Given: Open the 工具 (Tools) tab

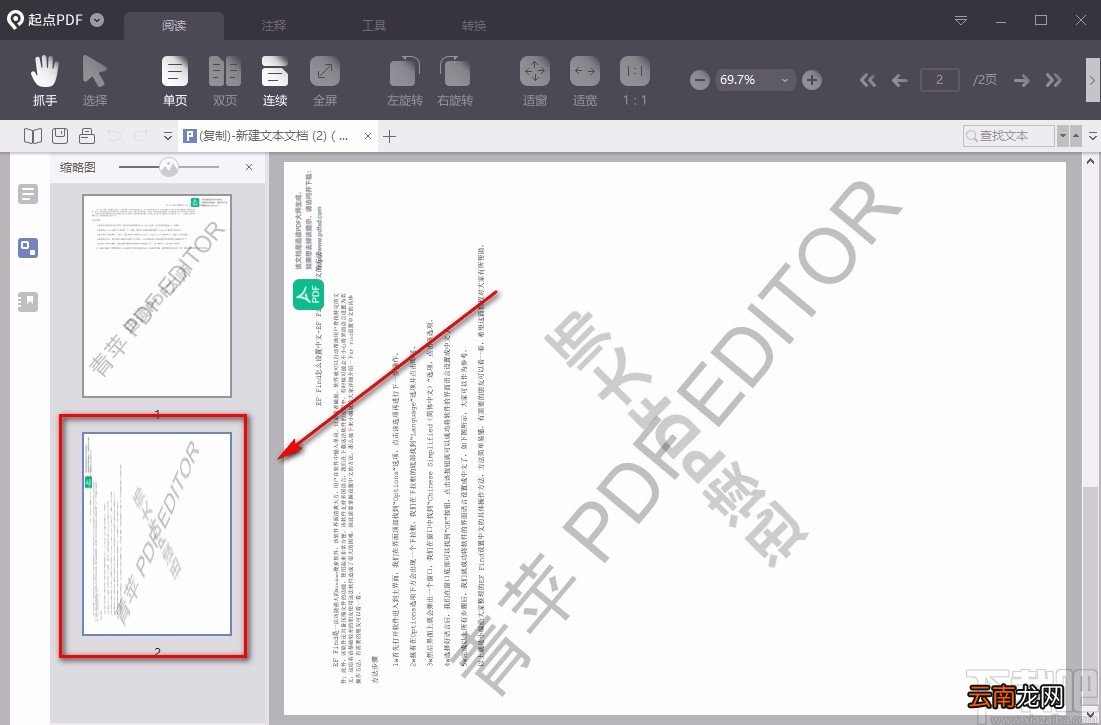Looking at the screenshot, I should click(374, 26).
